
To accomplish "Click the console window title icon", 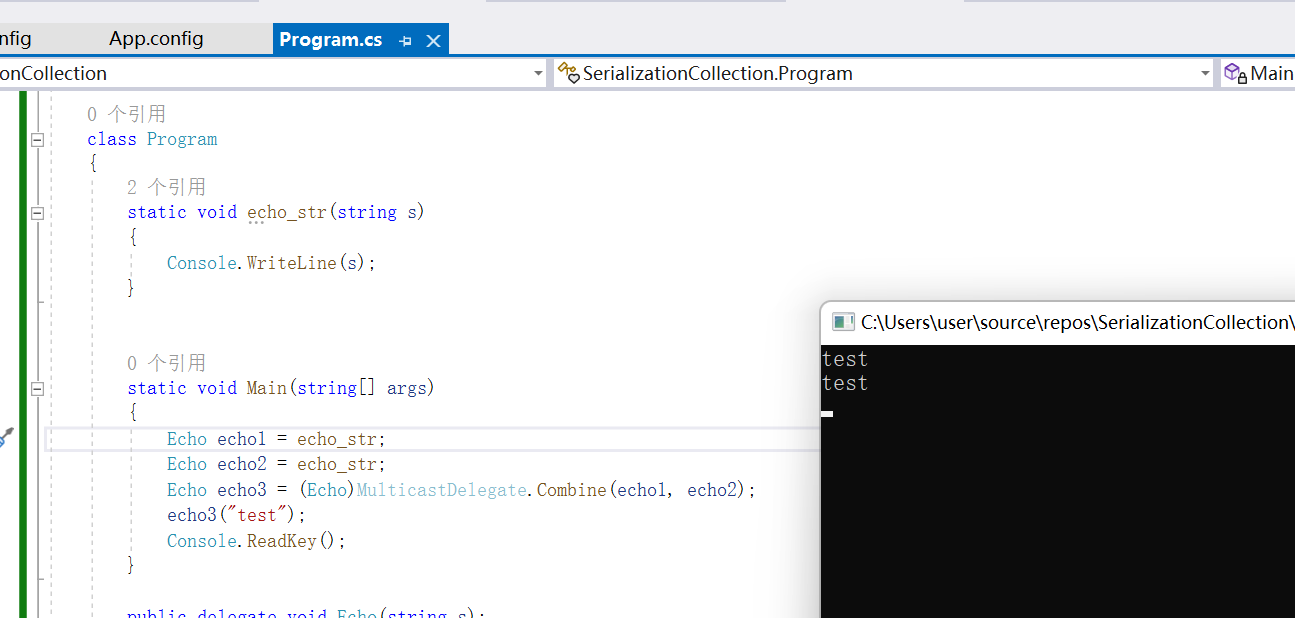I will coord(843,322).
